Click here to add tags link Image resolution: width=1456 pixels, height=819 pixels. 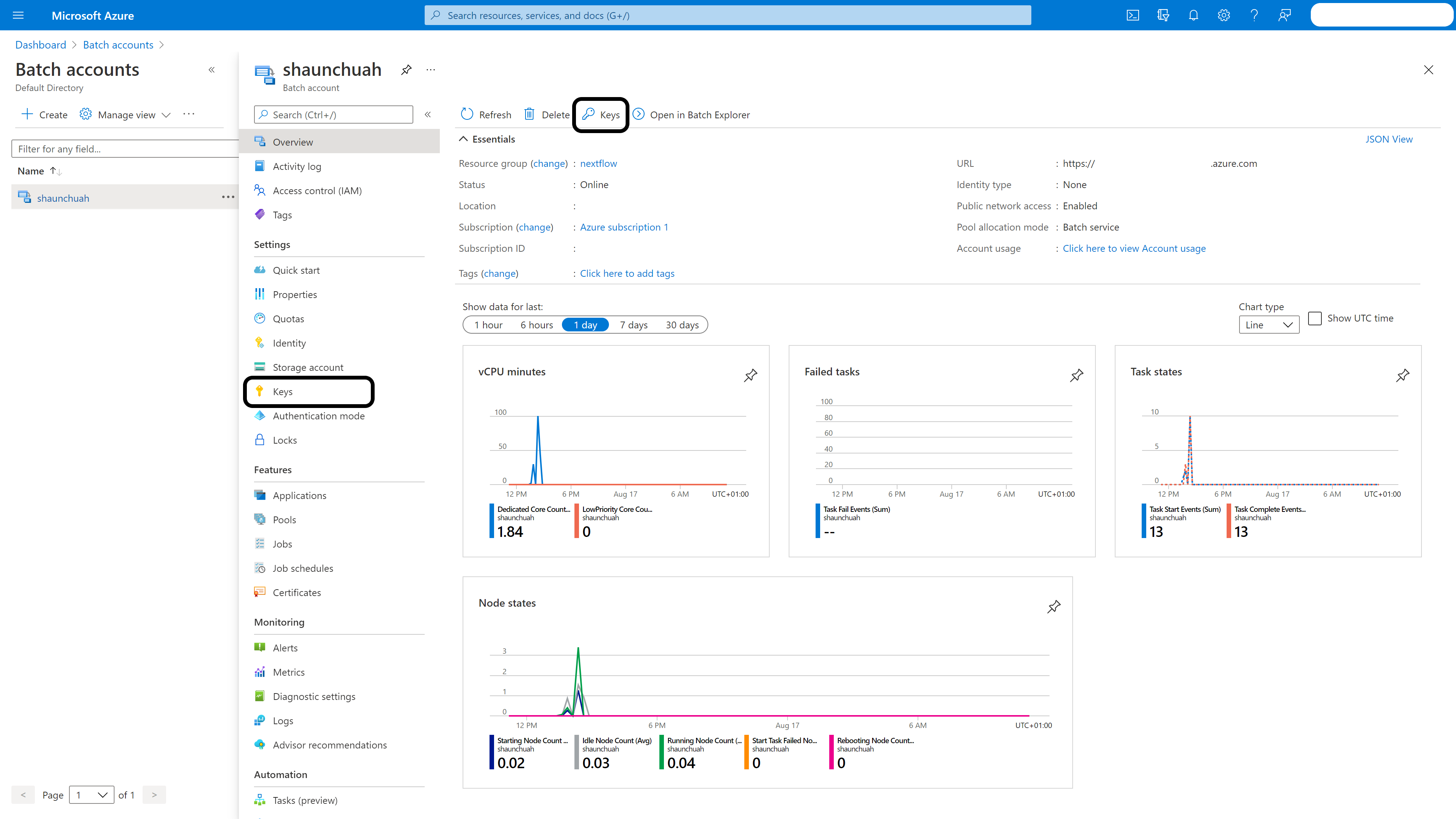coord(628,273)
